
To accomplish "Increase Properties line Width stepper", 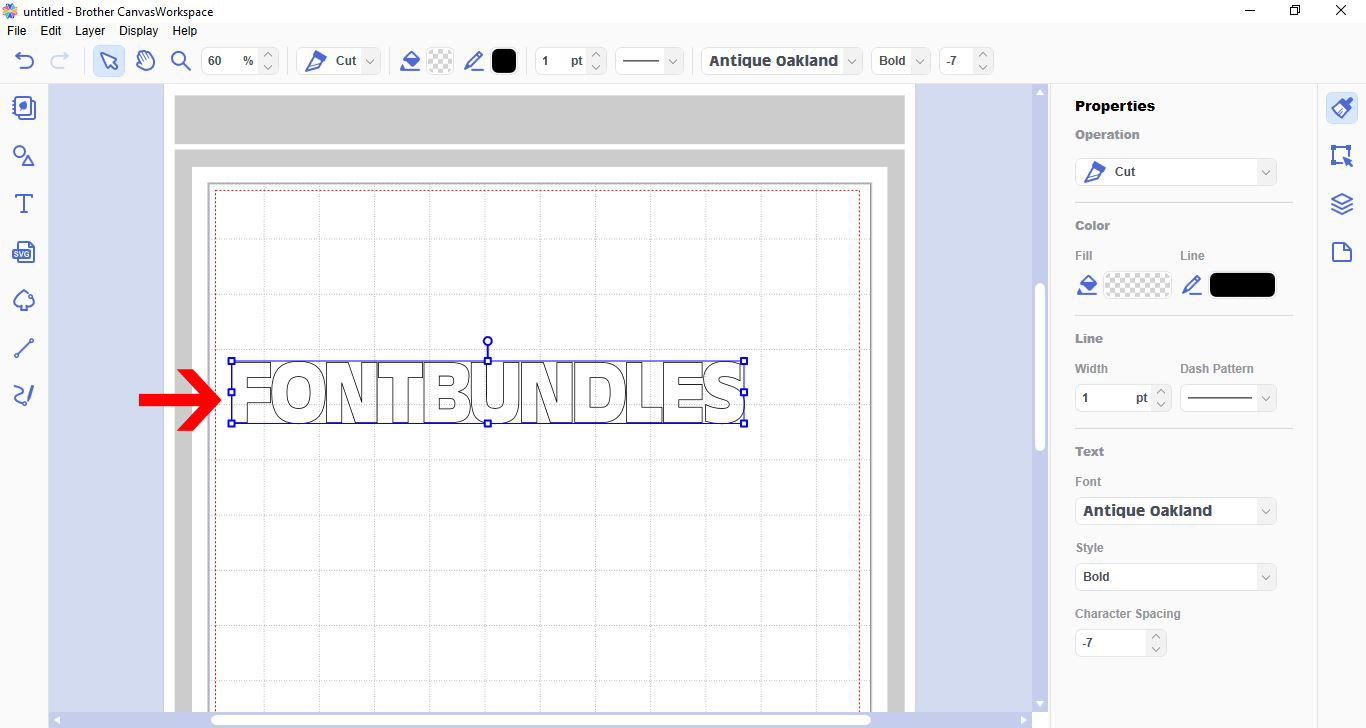I will coord(1161,392).
